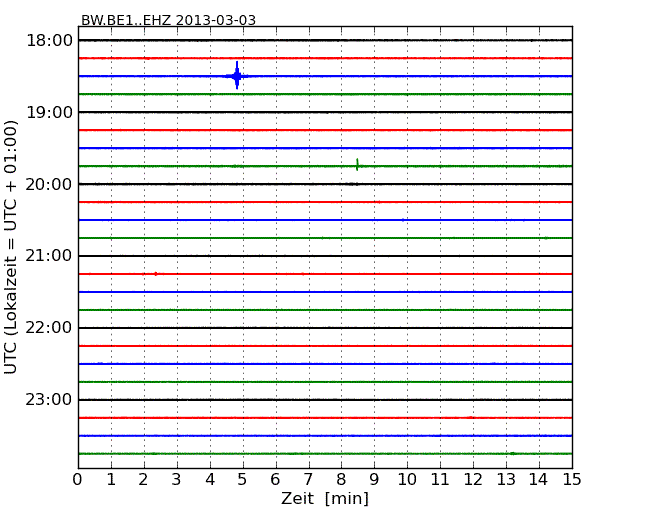The height and width of the screenshot is (520, 650).
Task: Click the x-axis tick label "2"
Action: pyautogui.click(x=143, y=480)
